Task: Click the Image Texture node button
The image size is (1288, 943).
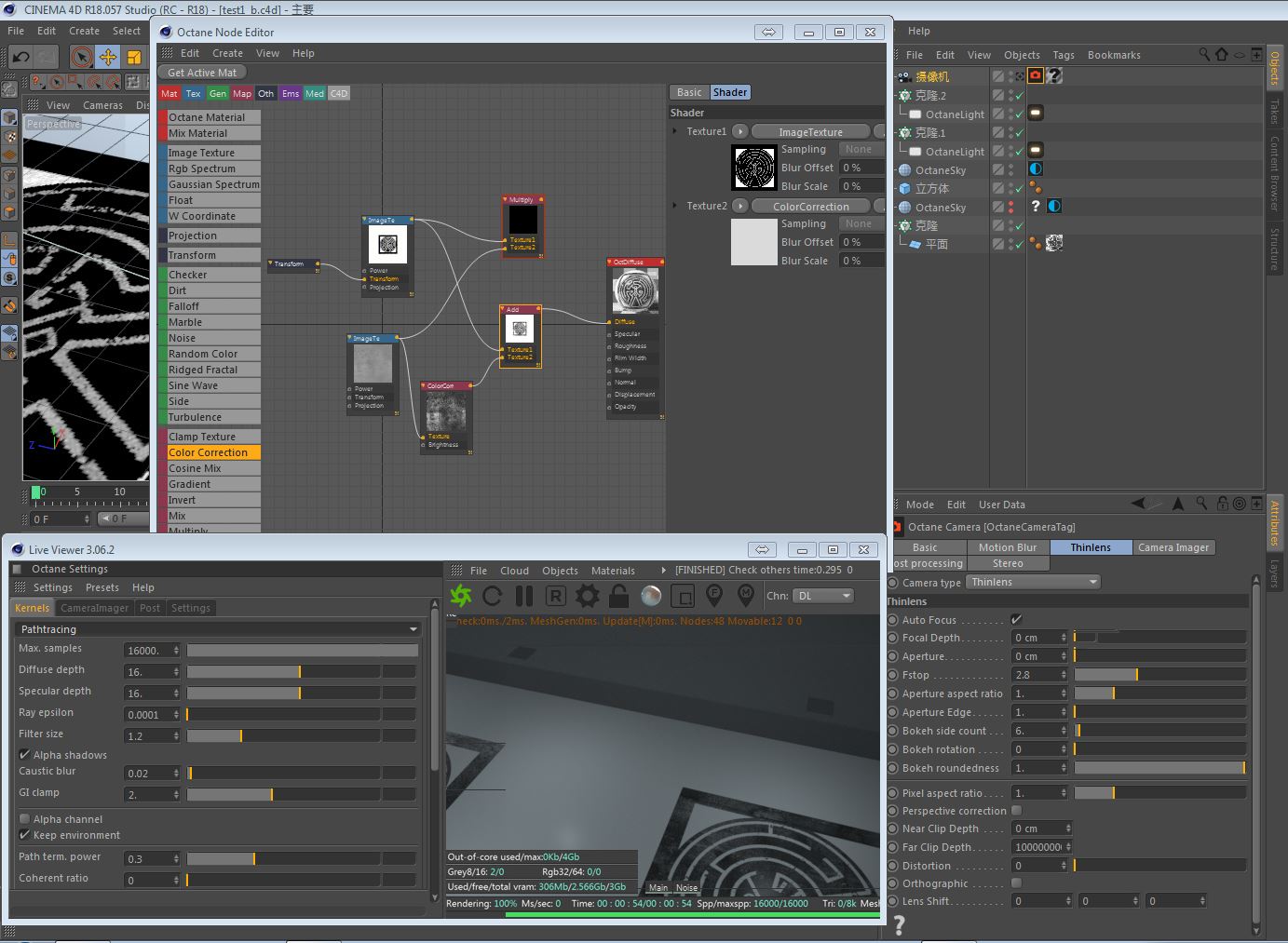Action: pyautogui.click(x=209, y=153)
